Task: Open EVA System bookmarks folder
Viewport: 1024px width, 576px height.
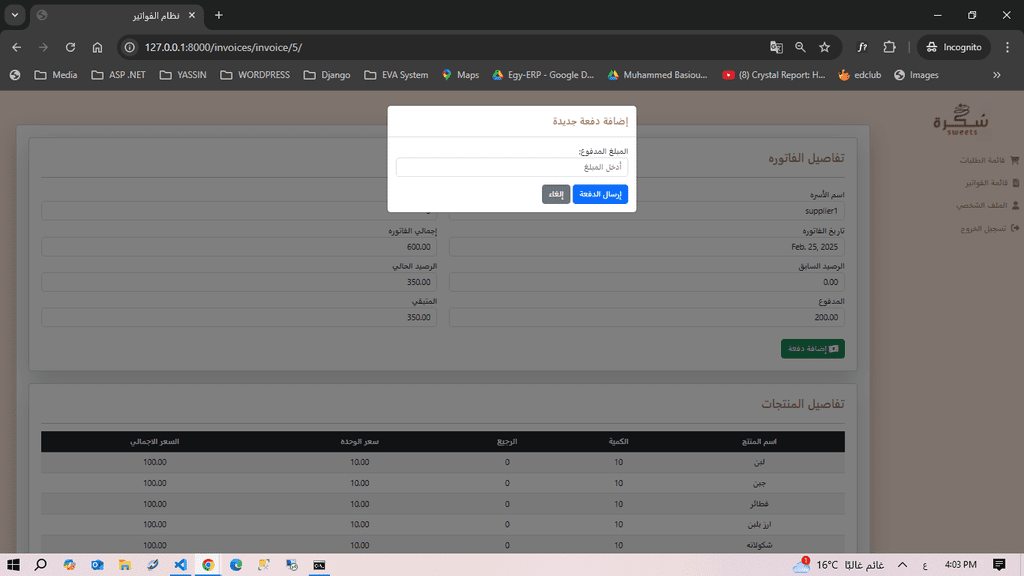Action: [x=396, y=75]
